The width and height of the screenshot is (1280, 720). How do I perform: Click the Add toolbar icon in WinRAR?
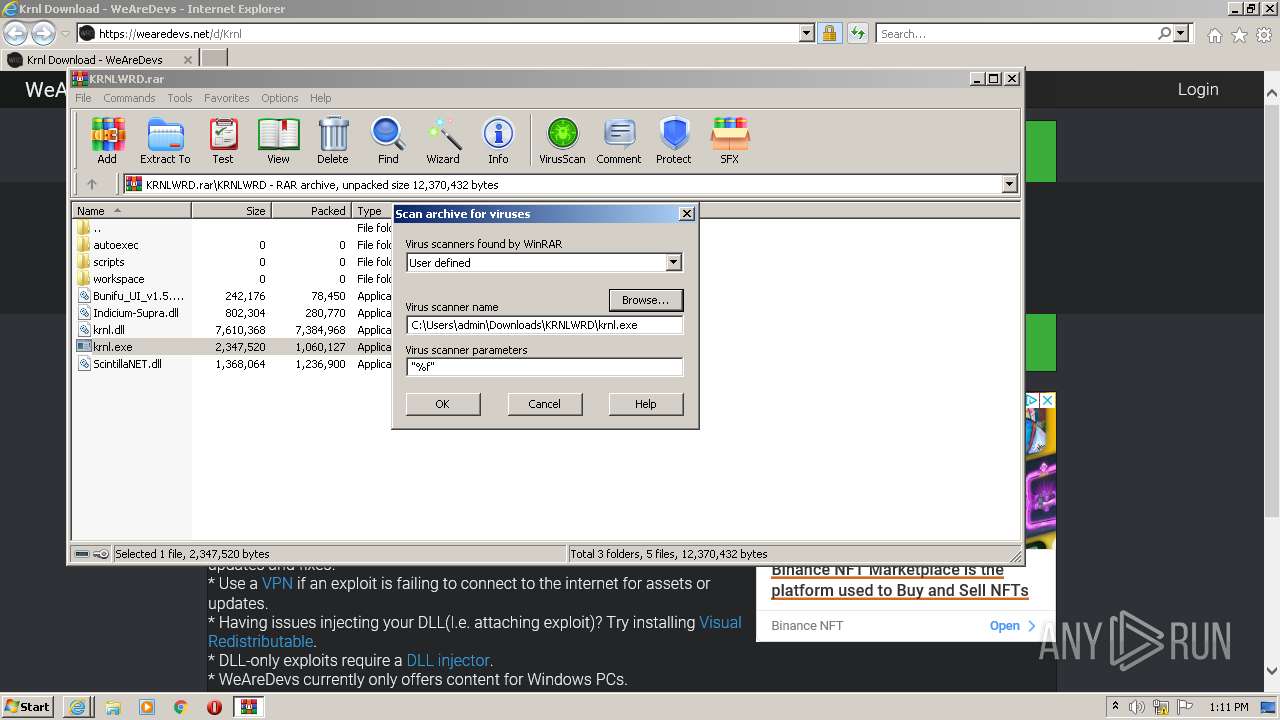tap(107, 140)
